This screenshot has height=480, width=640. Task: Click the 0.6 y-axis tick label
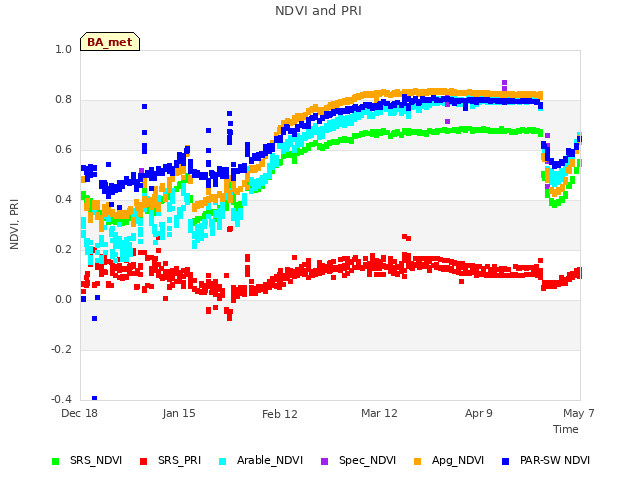point(63,149)
